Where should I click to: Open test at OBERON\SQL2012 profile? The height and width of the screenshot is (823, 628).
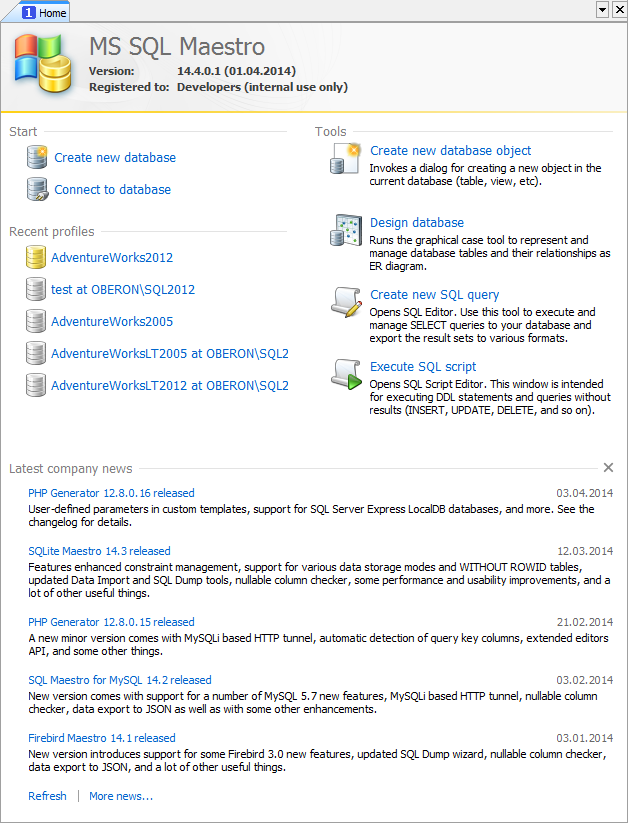point(123,290)
